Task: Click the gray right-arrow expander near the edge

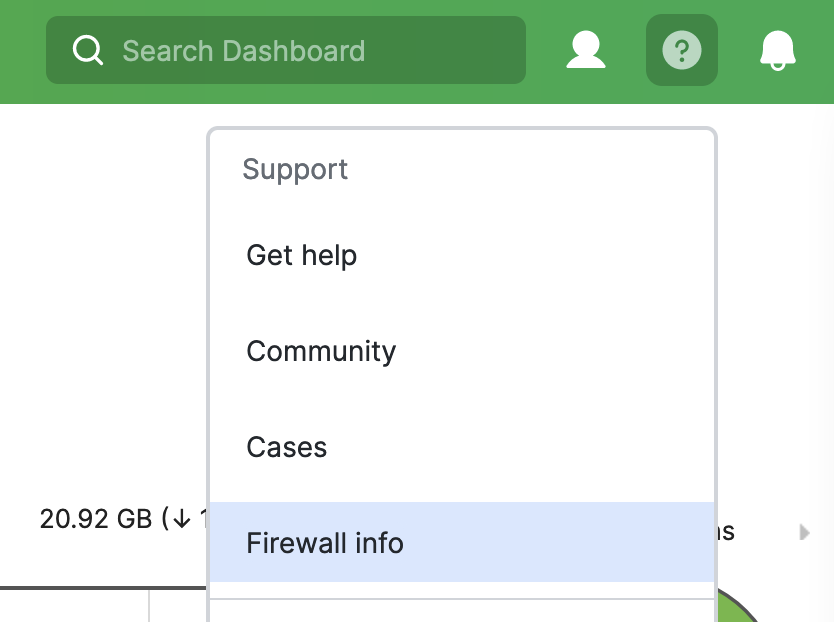Action: [x=806, y=533]
